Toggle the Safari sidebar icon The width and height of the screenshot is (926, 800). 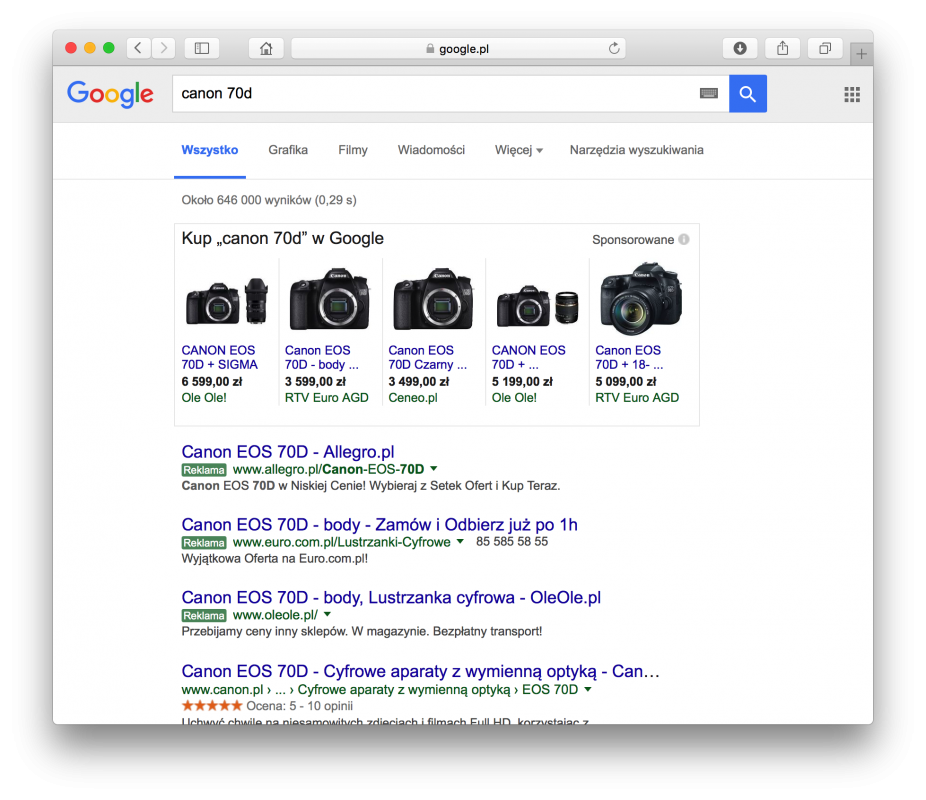point(201,47)
